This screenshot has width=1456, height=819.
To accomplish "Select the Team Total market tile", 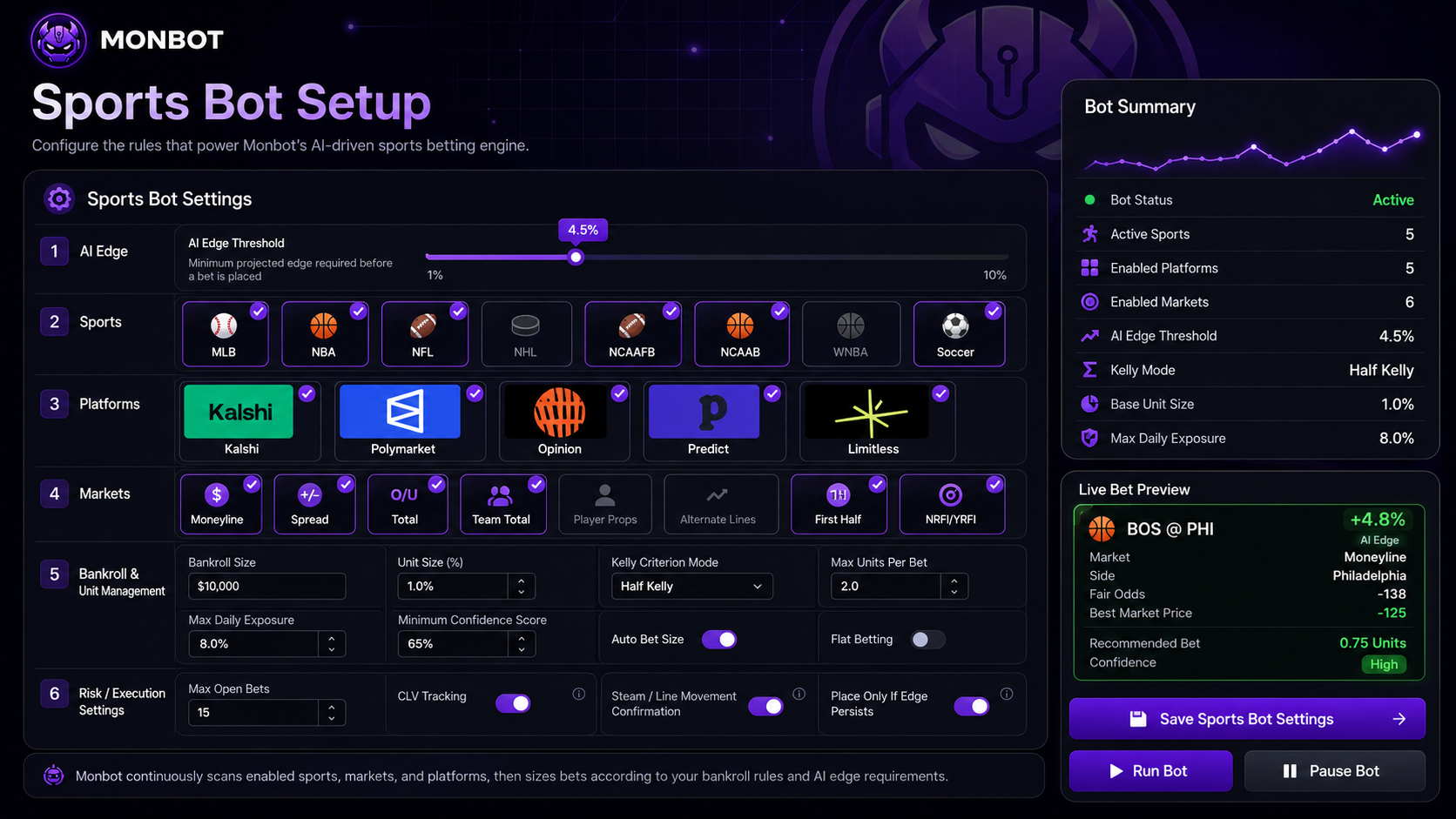I will 503,504.
